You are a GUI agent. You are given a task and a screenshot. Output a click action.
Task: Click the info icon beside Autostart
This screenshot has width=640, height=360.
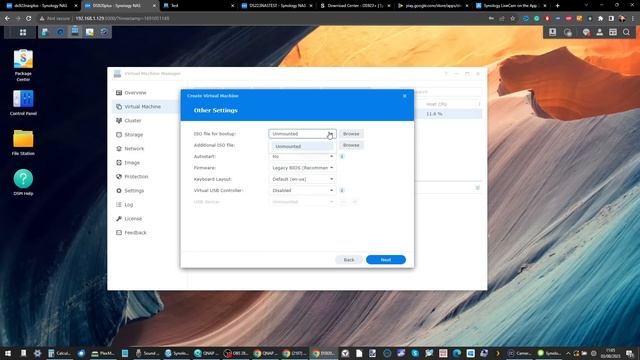[x=342, y=156]
